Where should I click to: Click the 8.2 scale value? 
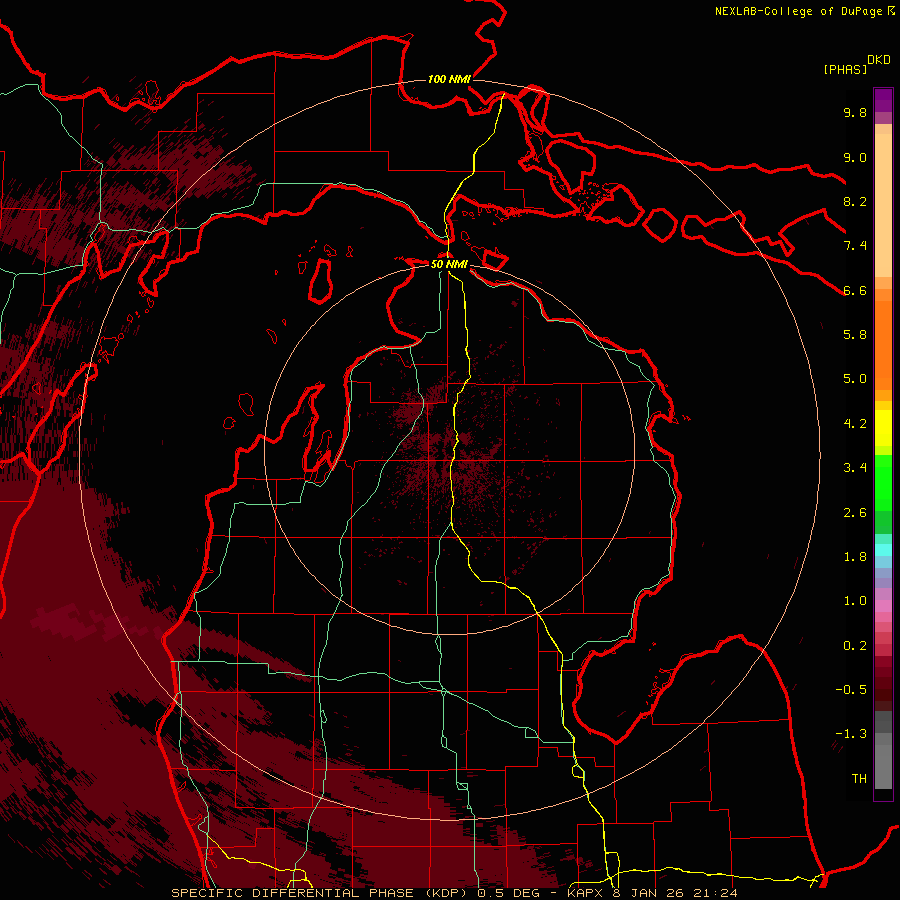pyautogui.click(x=855, y=201)
